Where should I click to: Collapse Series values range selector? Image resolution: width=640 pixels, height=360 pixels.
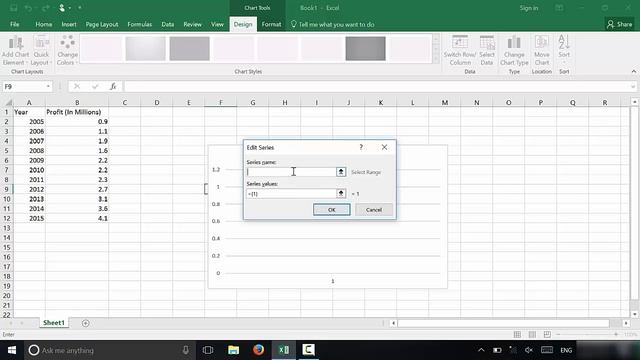coord(341,193)
